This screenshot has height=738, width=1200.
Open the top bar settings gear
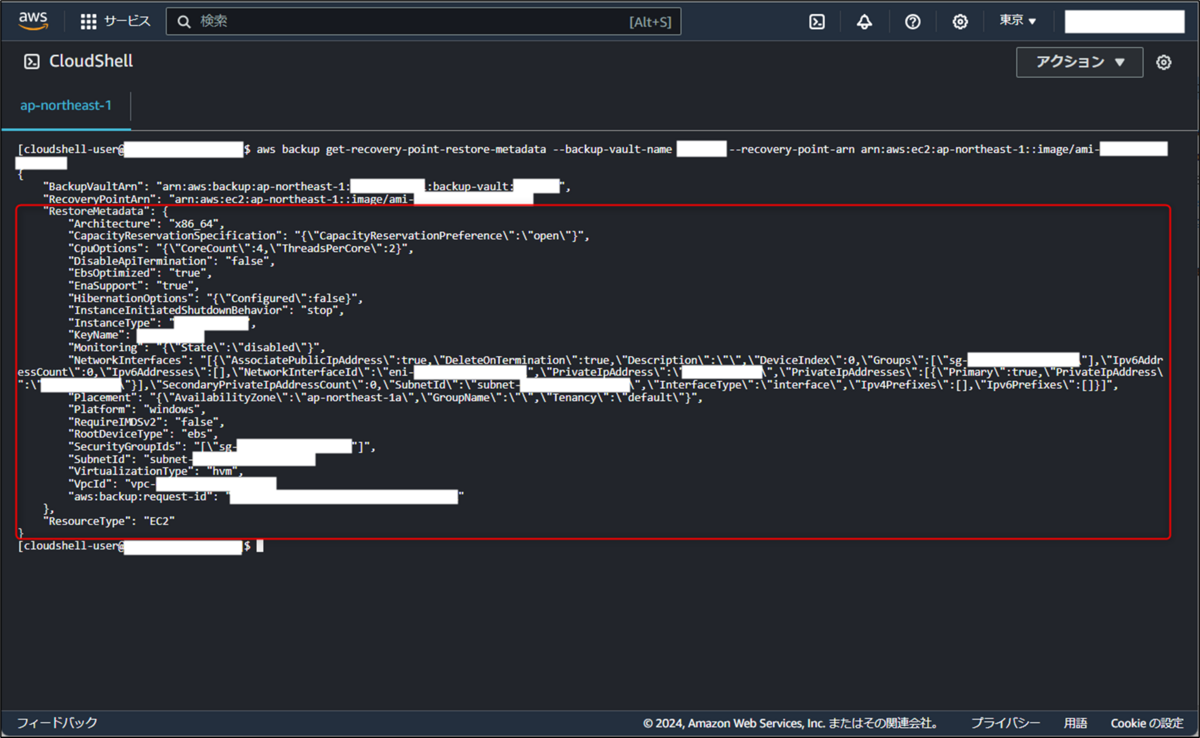pos(960,21)
